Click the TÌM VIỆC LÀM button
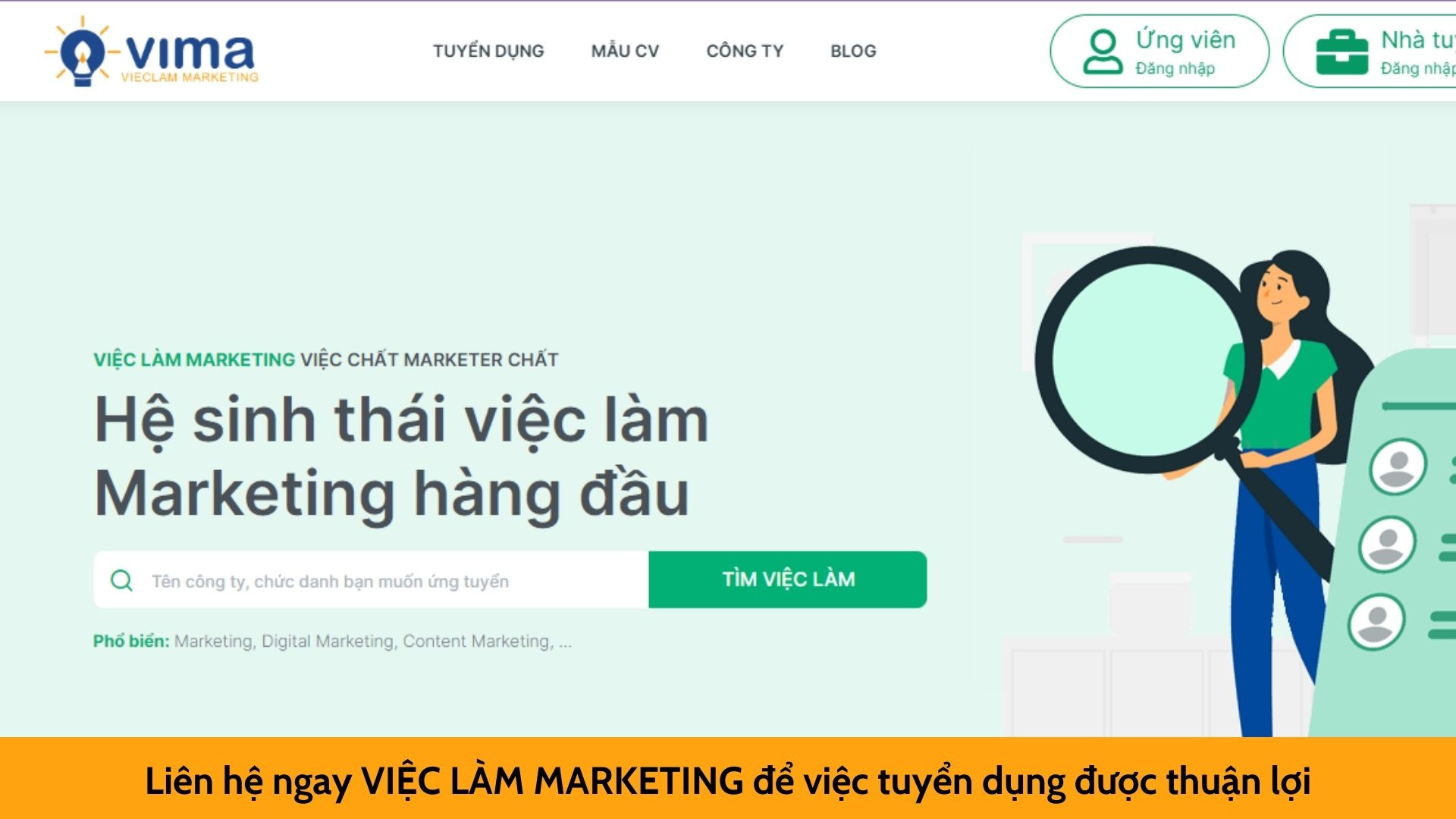 tap(788, 579)
